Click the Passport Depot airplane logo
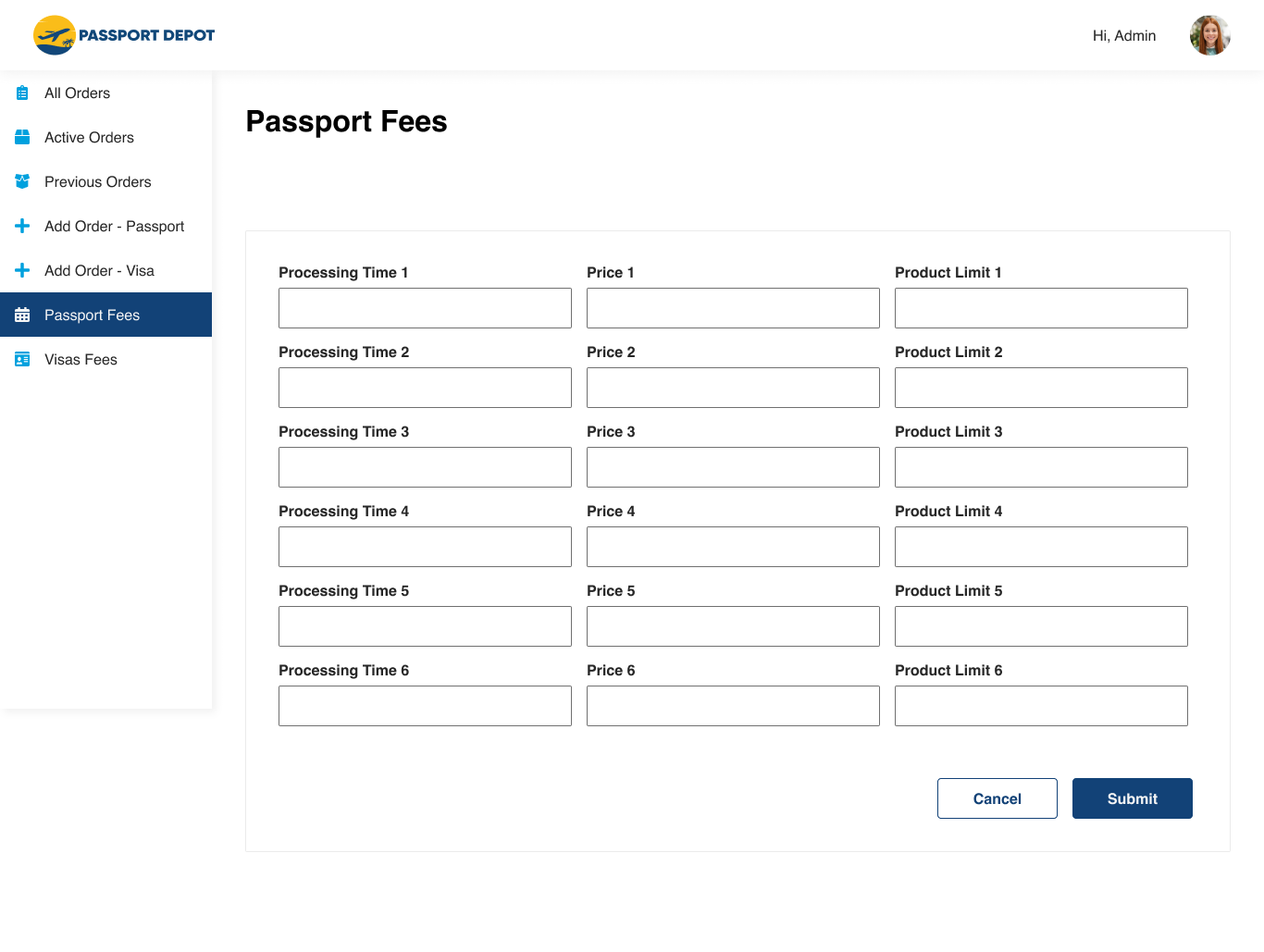Viewport: 1264px width, 952px height. (x=55, y=35)
